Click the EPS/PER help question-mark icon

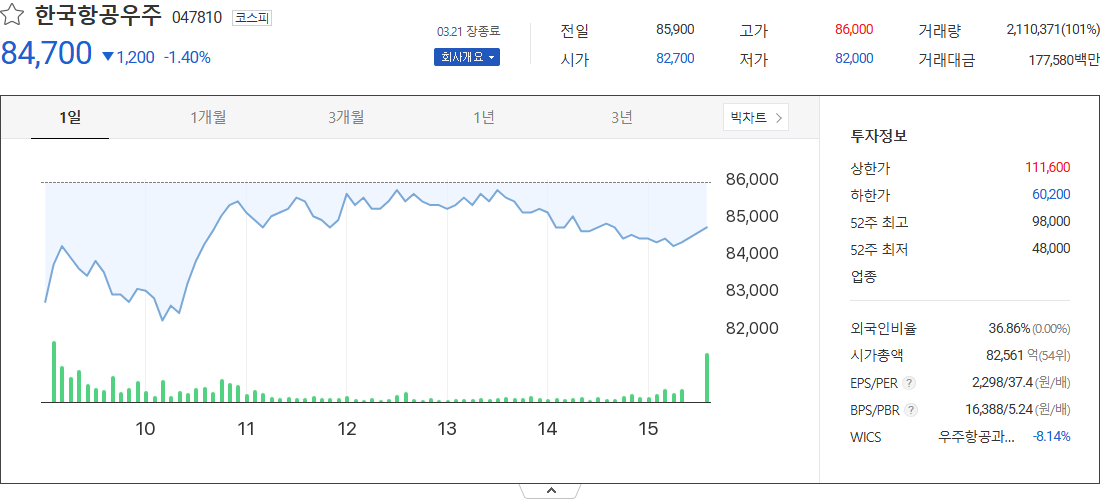pos(909,382)
